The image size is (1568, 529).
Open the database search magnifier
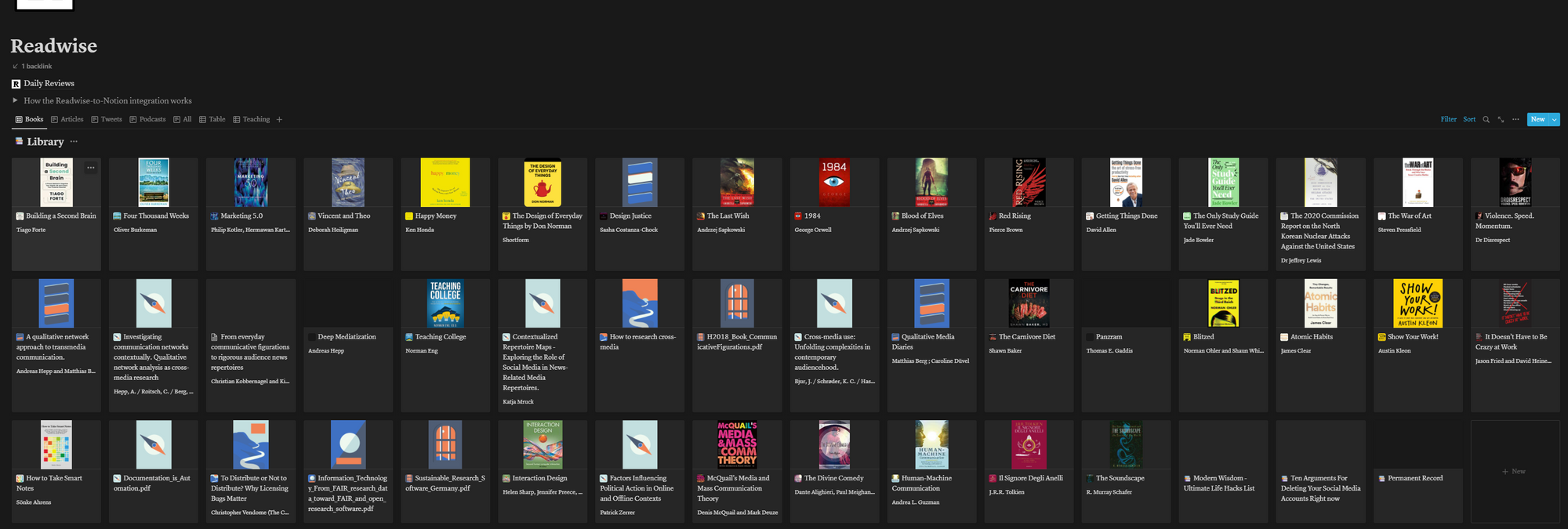click(x=1486, y=120)
